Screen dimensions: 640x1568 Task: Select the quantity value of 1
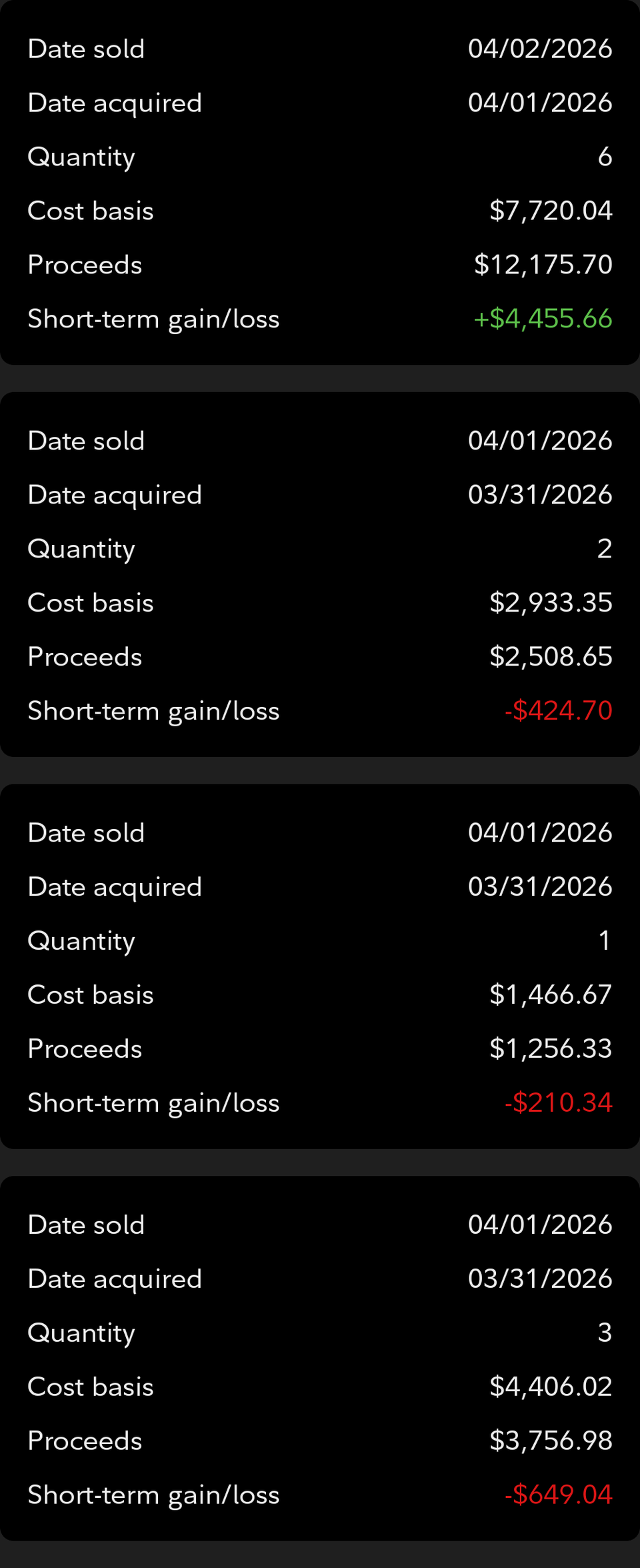pos(605,941)
